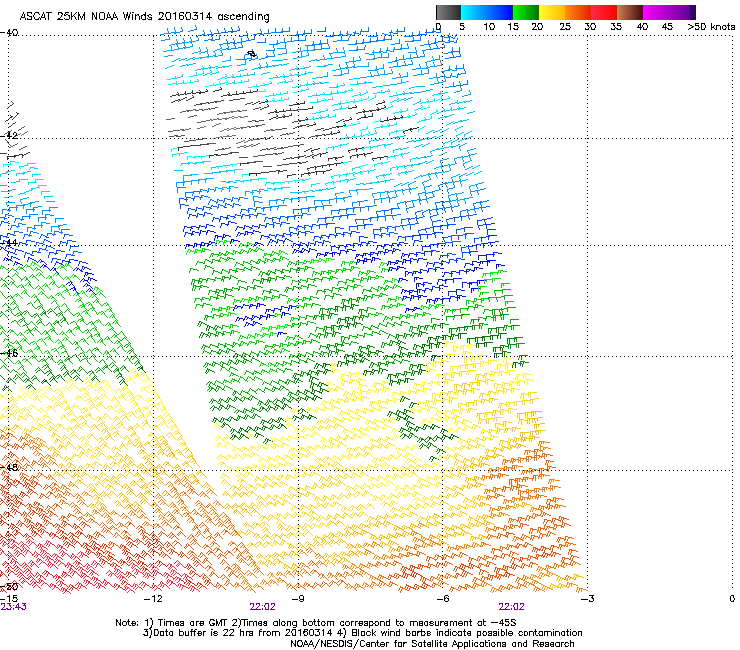Click the '-48' latitude axis label
The width and height of the screenshot is (740, 650).
[9, 467]
